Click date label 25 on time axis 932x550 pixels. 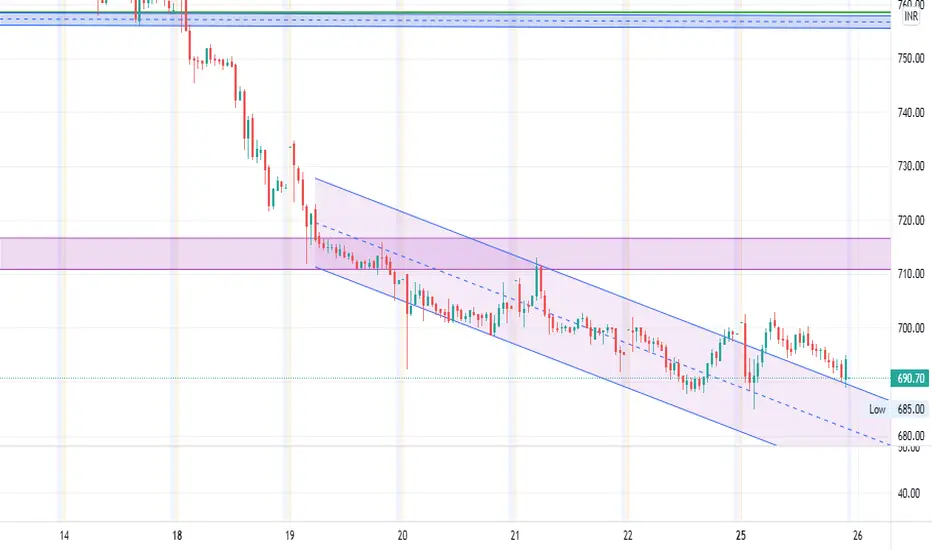[x=741, y=536]
